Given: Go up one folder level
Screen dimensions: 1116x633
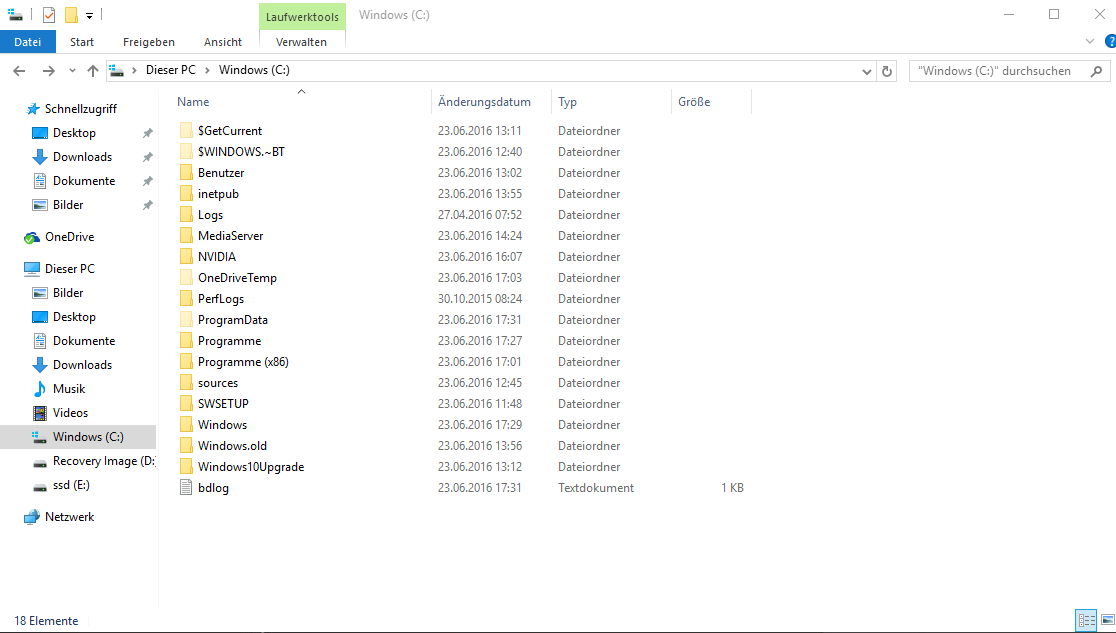Looking at the screenshot, I should point(93,70).
